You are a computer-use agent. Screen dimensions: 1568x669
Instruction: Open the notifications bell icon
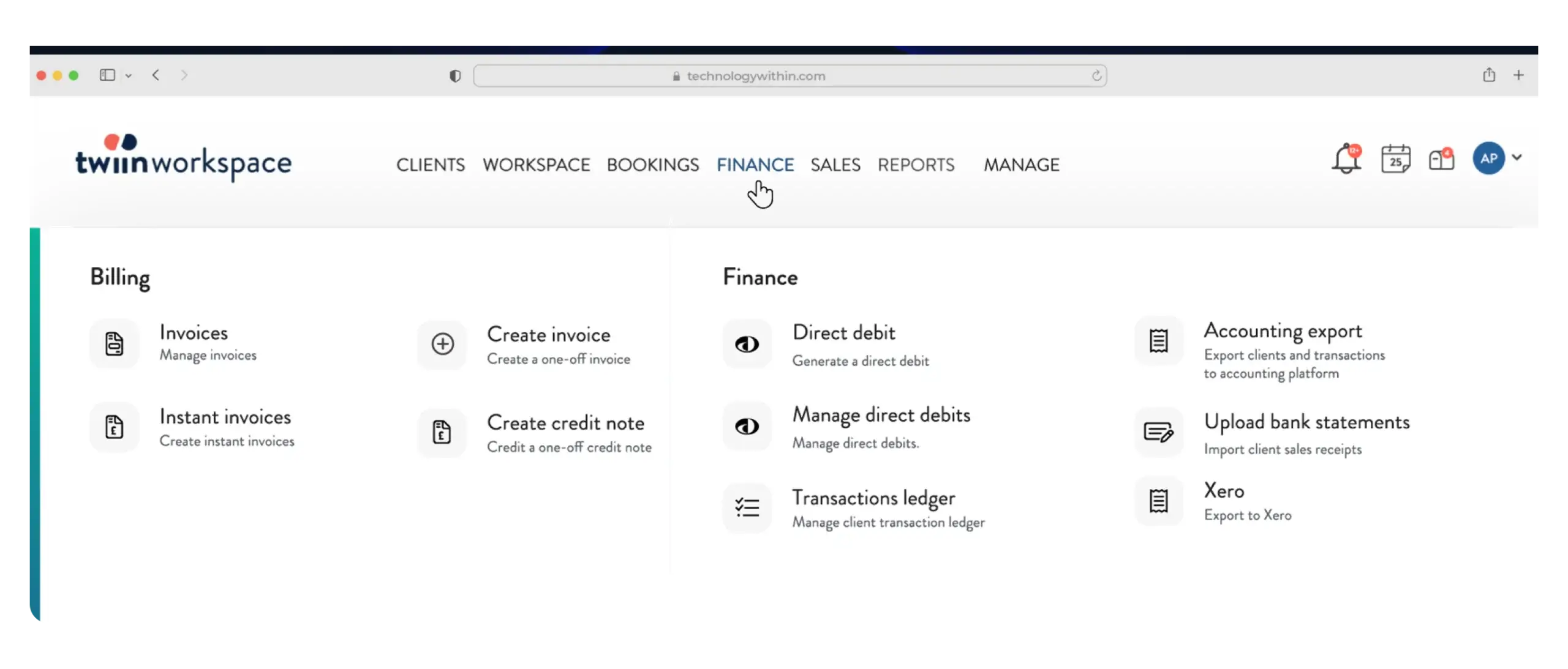(x=1346, y=159)
